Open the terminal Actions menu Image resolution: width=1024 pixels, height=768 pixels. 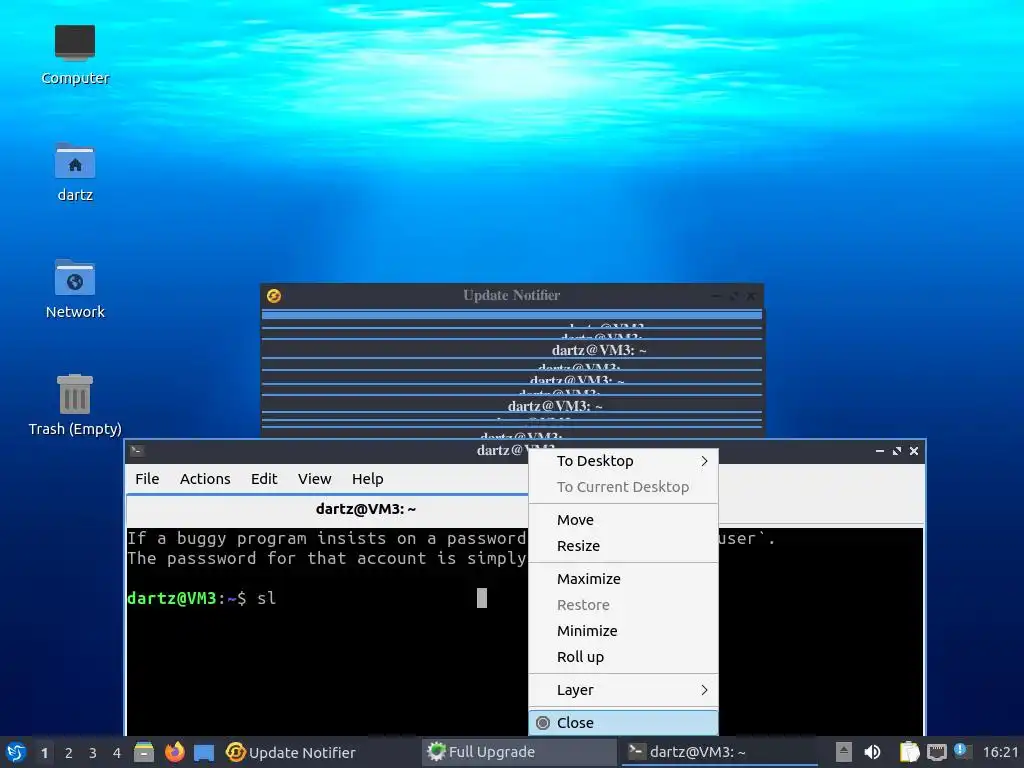(x=205, y=479)
